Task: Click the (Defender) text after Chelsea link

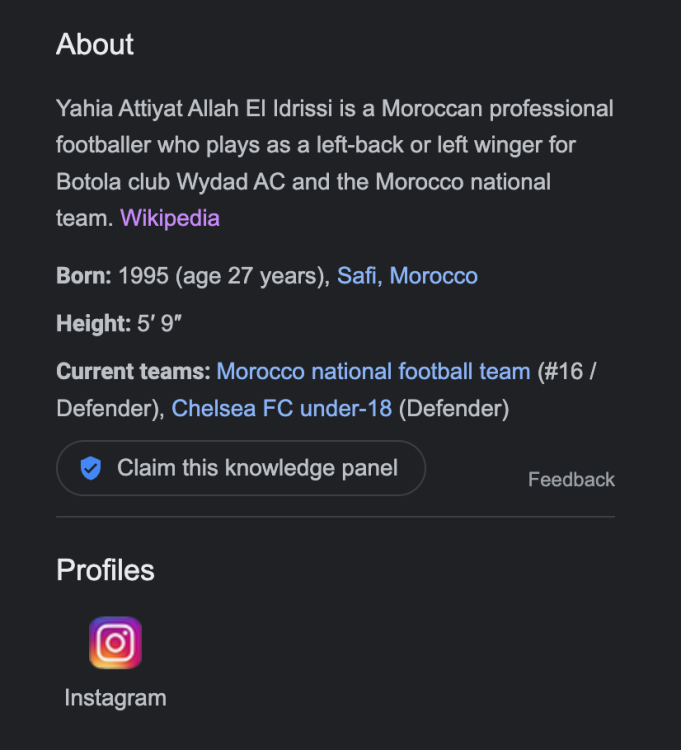Action: coord(454,408)
